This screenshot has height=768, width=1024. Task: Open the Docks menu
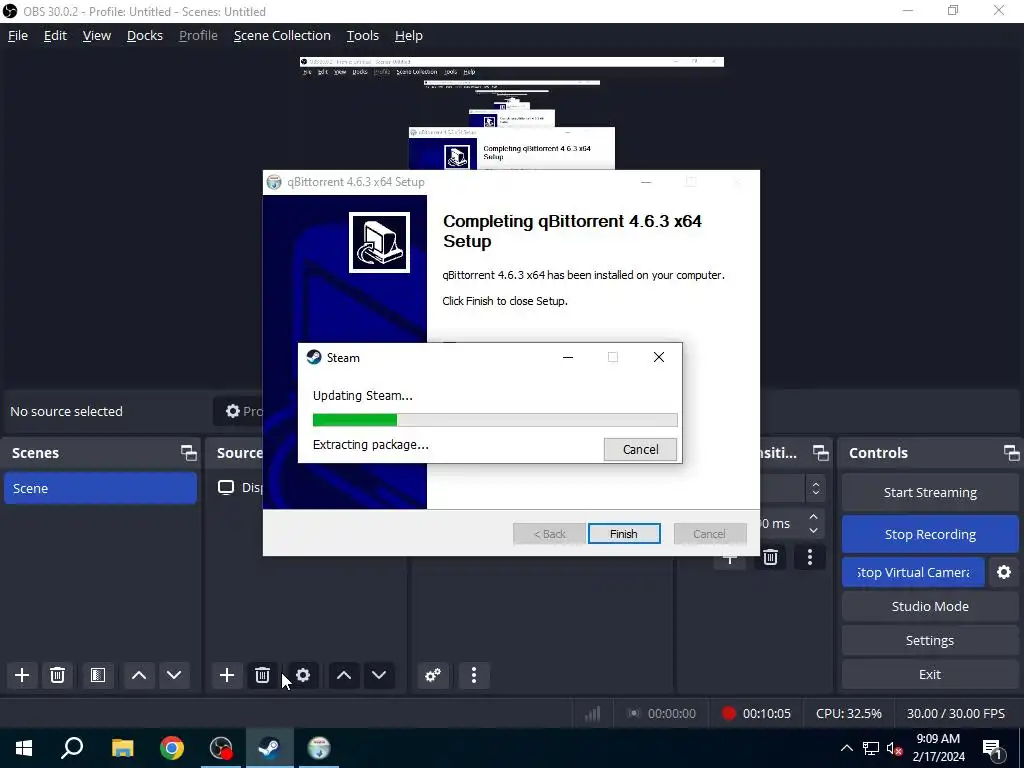(144, 35)
